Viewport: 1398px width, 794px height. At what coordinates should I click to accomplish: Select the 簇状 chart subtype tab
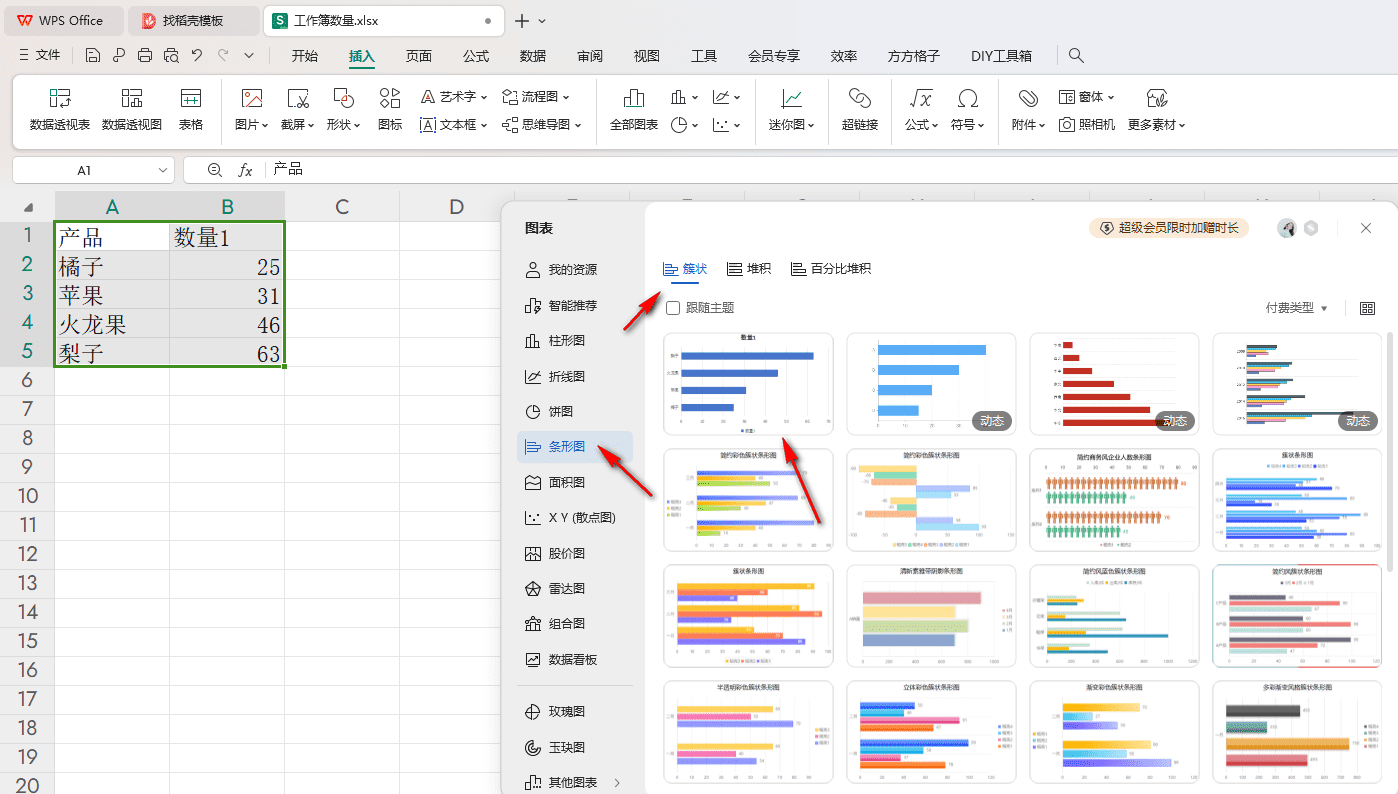click(x=685, y=269)
